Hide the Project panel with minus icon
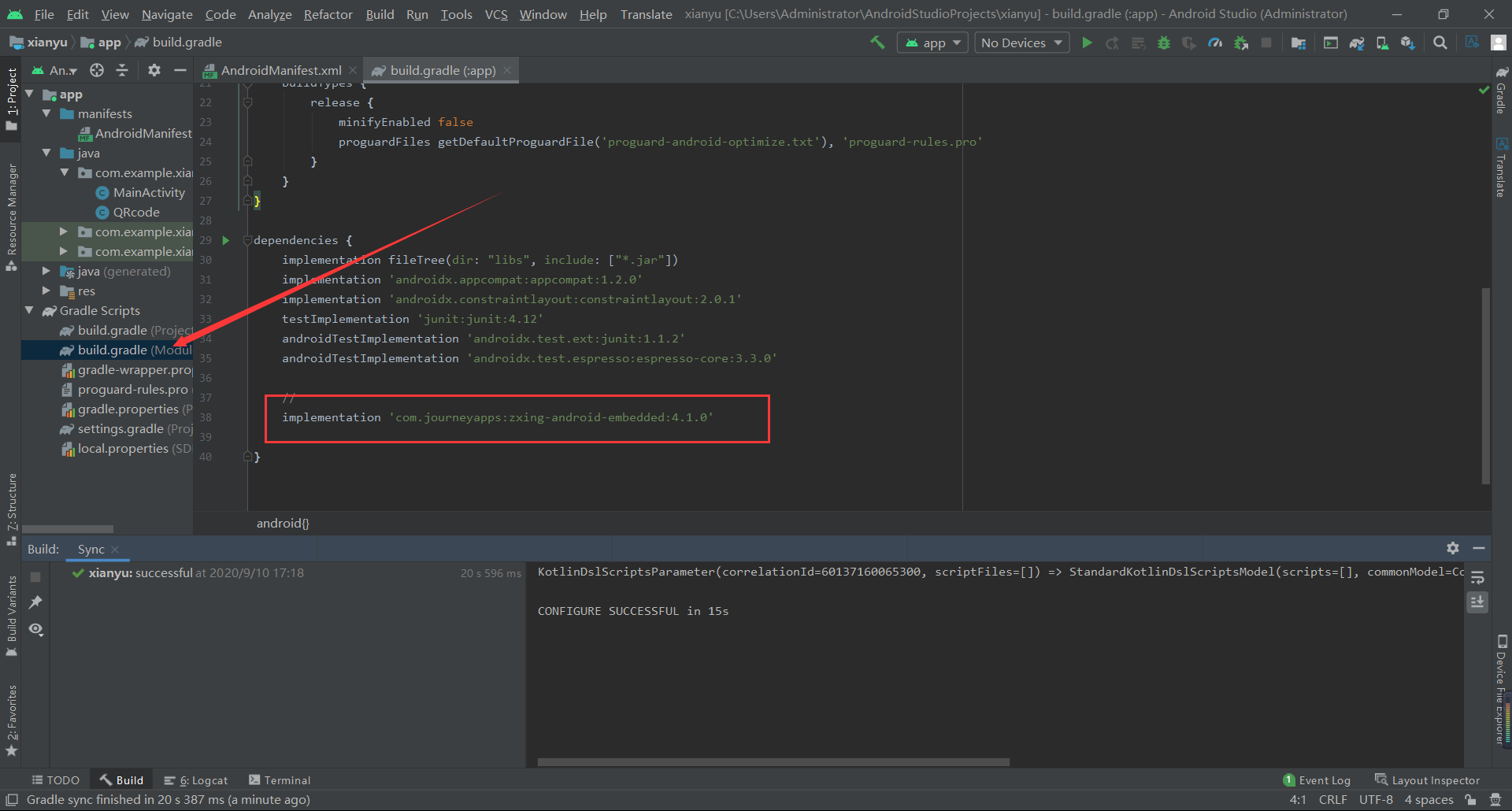The height and width of the screenshot is (811, 1512). click(180, 70)
